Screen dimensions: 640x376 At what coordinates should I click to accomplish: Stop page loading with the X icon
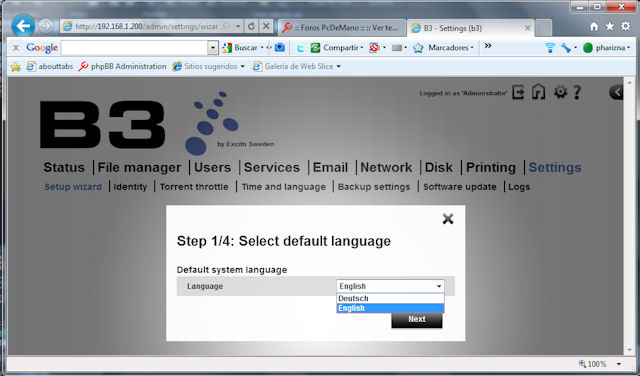tap(266, 26)
